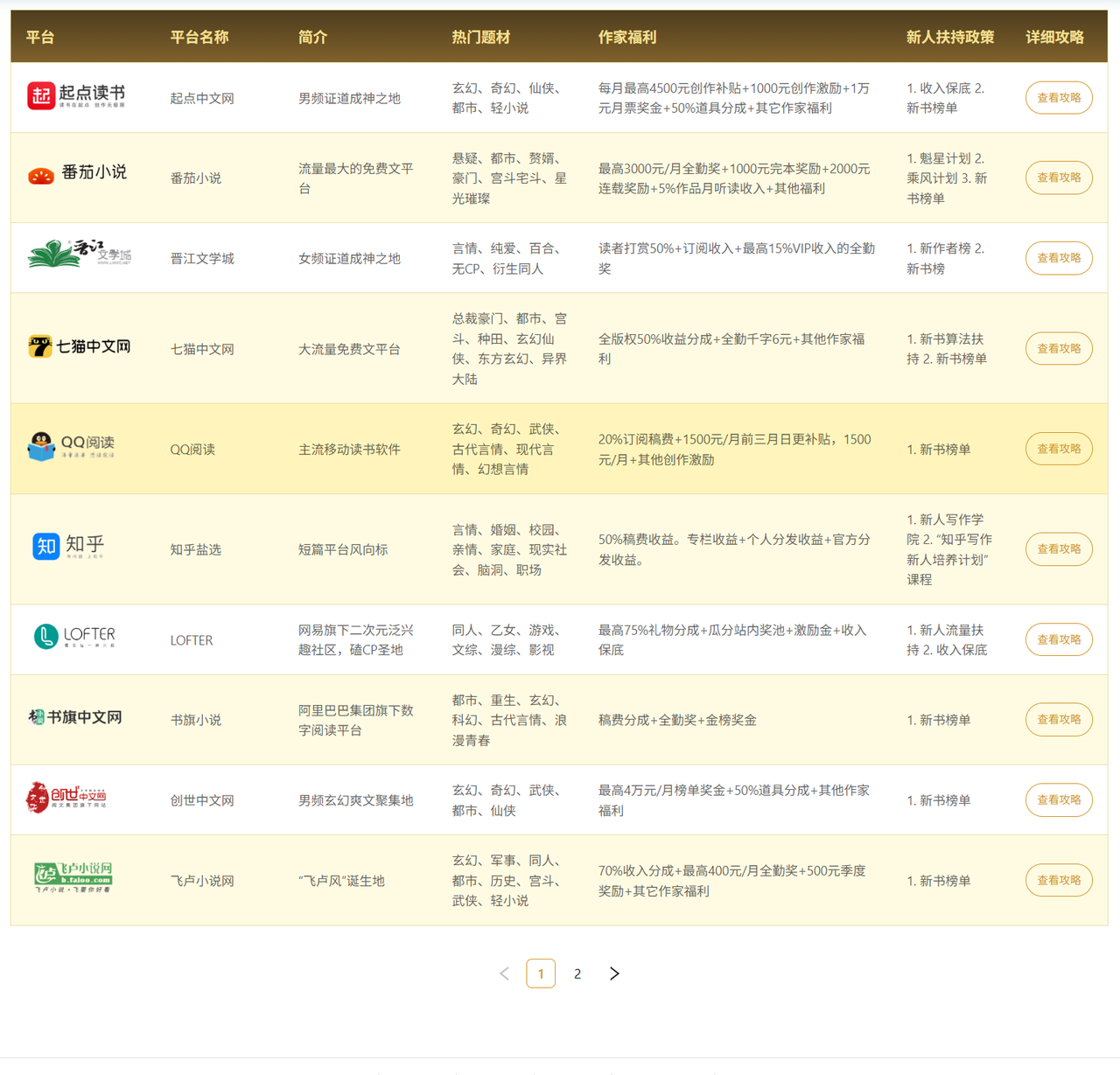Open 查看攻略 for 晋江文学城
Viewport: 1120px width, 1075px height.
(1059, 258)
